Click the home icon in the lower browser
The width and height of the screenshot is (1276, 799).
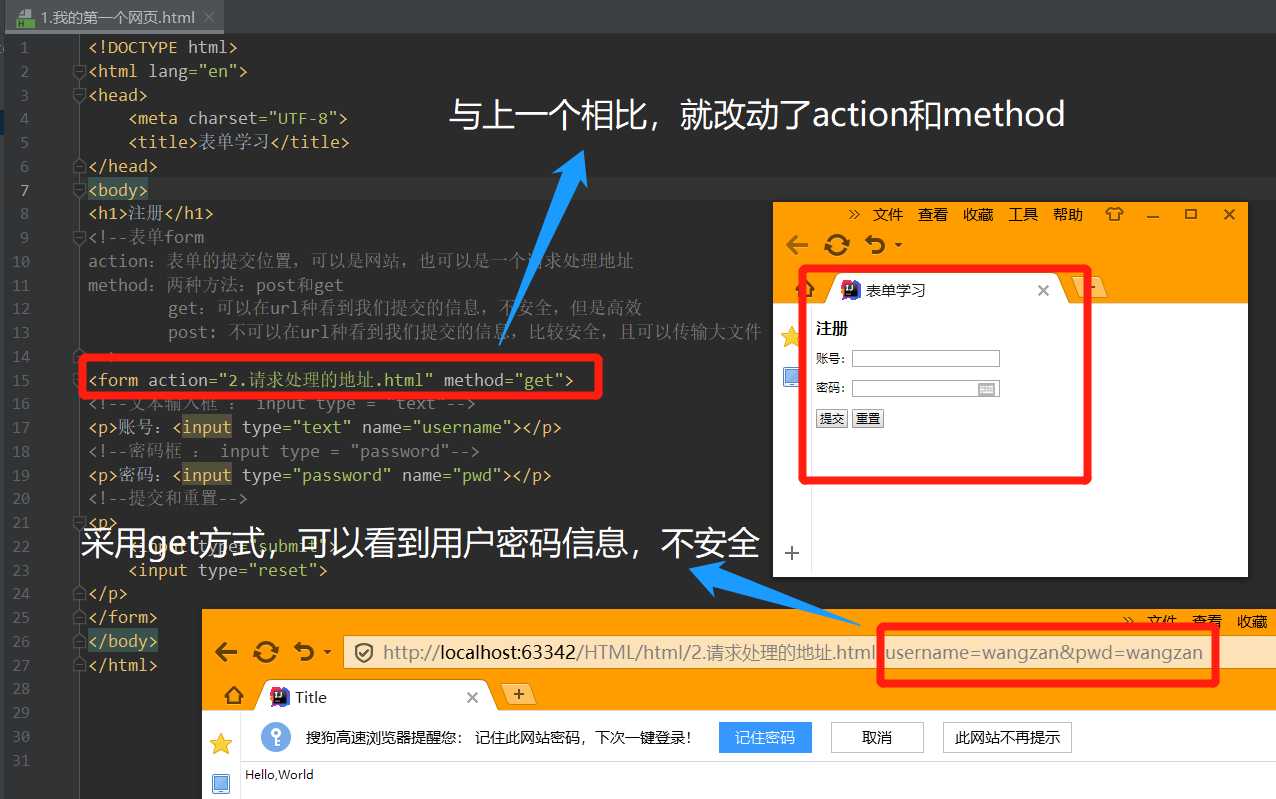233,696
